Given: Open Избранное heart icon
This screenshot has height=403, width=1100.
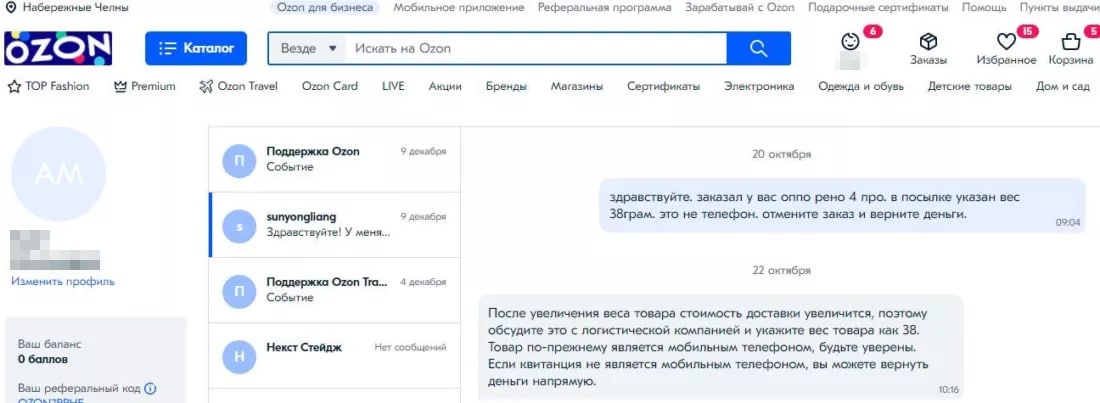Looking at the screenshot, I should 1006,42.
